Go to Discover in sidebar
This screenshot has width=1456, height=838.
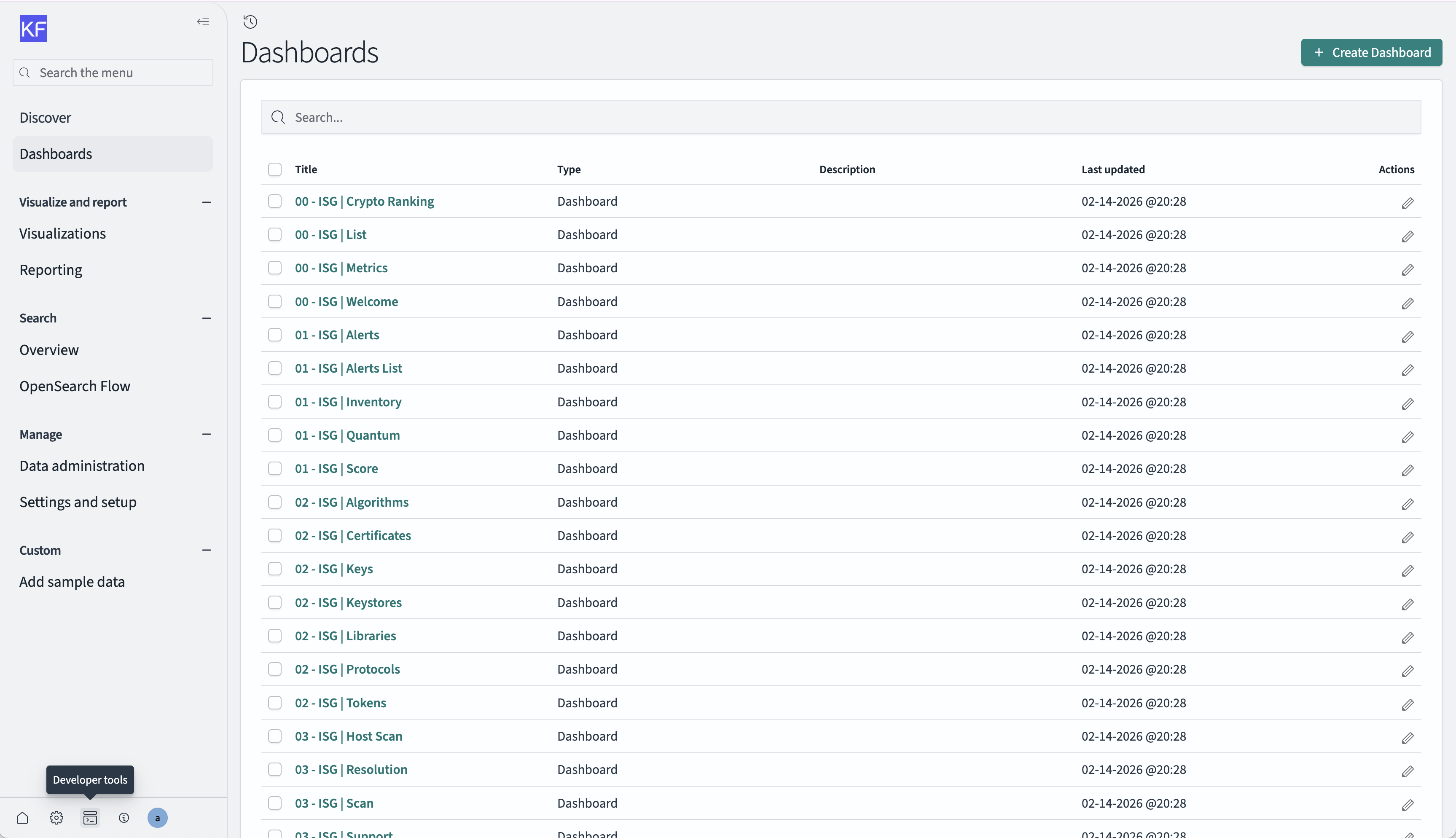point(45,118)
